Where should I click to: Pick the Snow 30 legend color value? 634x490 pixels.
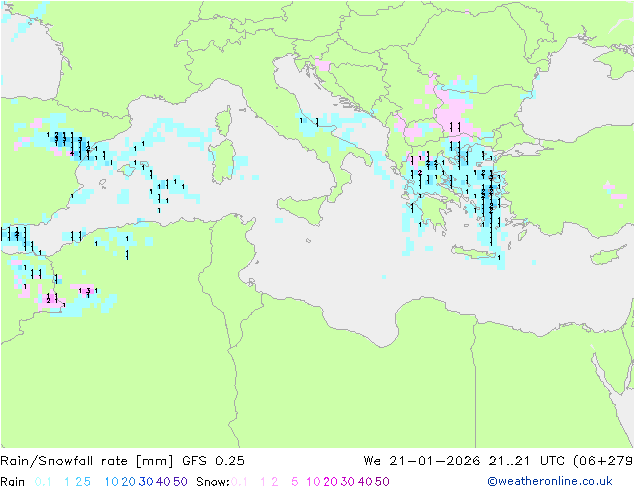click(348, 482)
